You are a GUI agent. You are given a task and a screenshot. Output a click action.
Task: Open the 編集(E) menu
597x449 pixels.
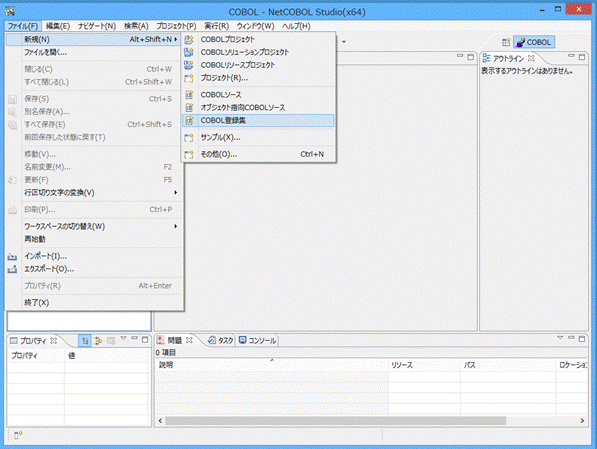coord(58,26)
